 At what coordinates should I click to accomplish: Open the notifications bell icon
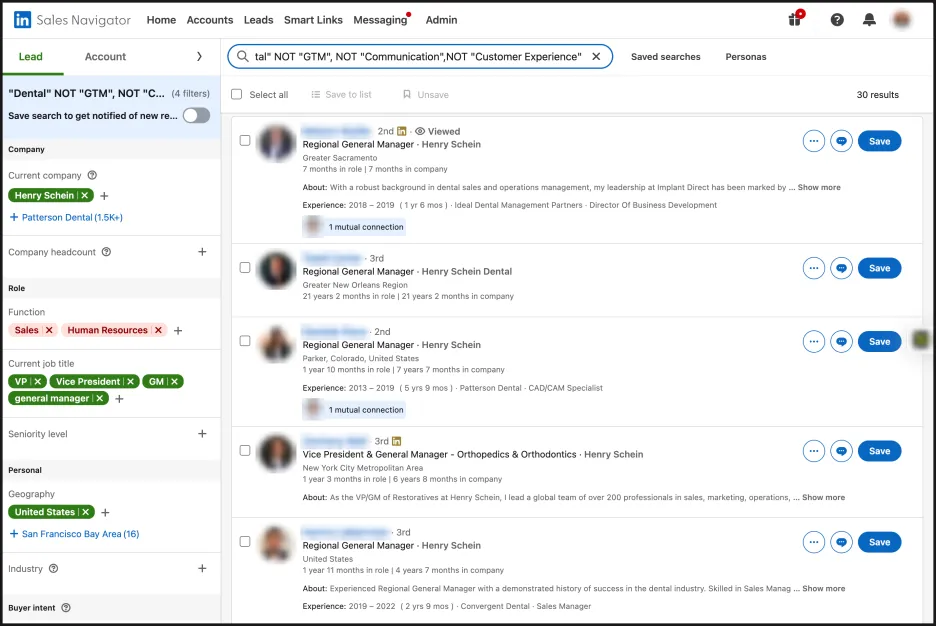869,20
